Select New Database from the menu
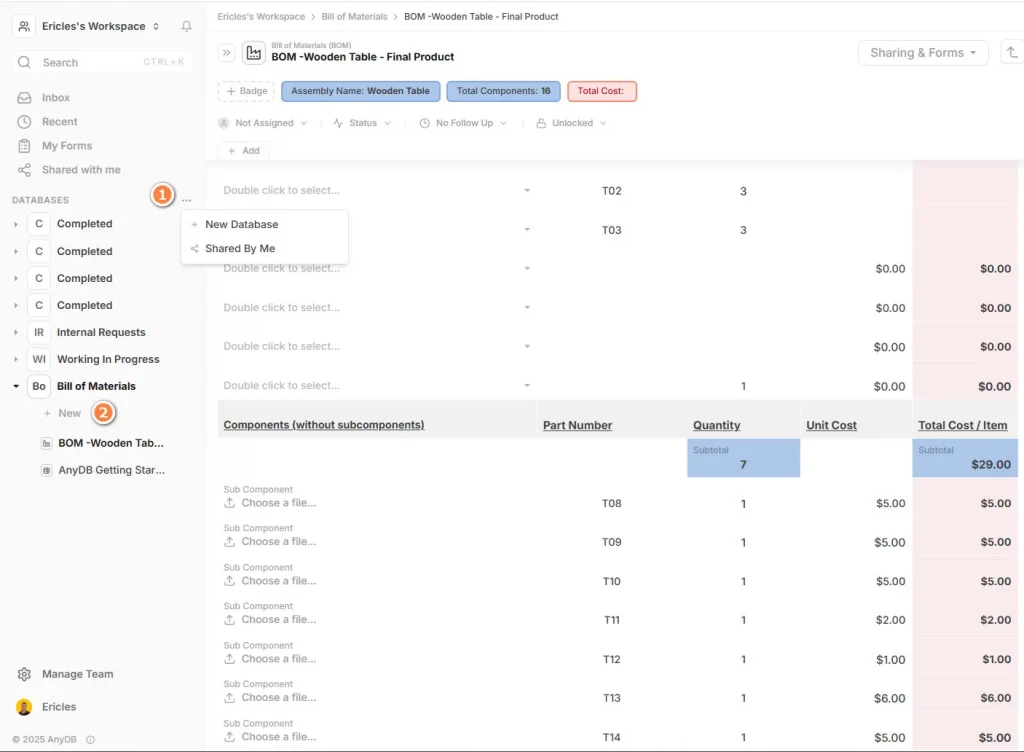 pos(241,225)
